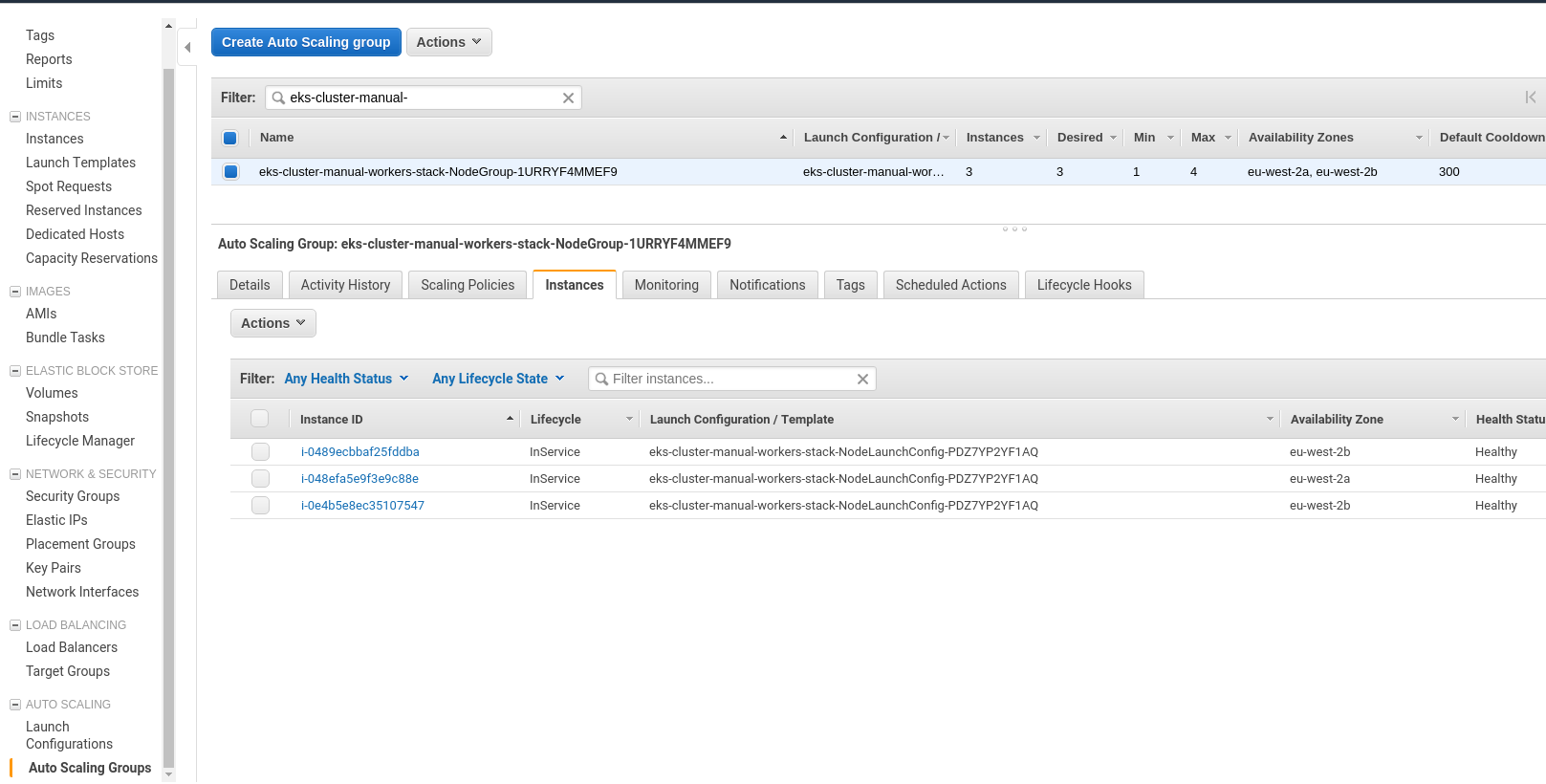Screen dimensions: 1546x784
Task: Click Create Auto Scaling group button
Action: [306, 42]
